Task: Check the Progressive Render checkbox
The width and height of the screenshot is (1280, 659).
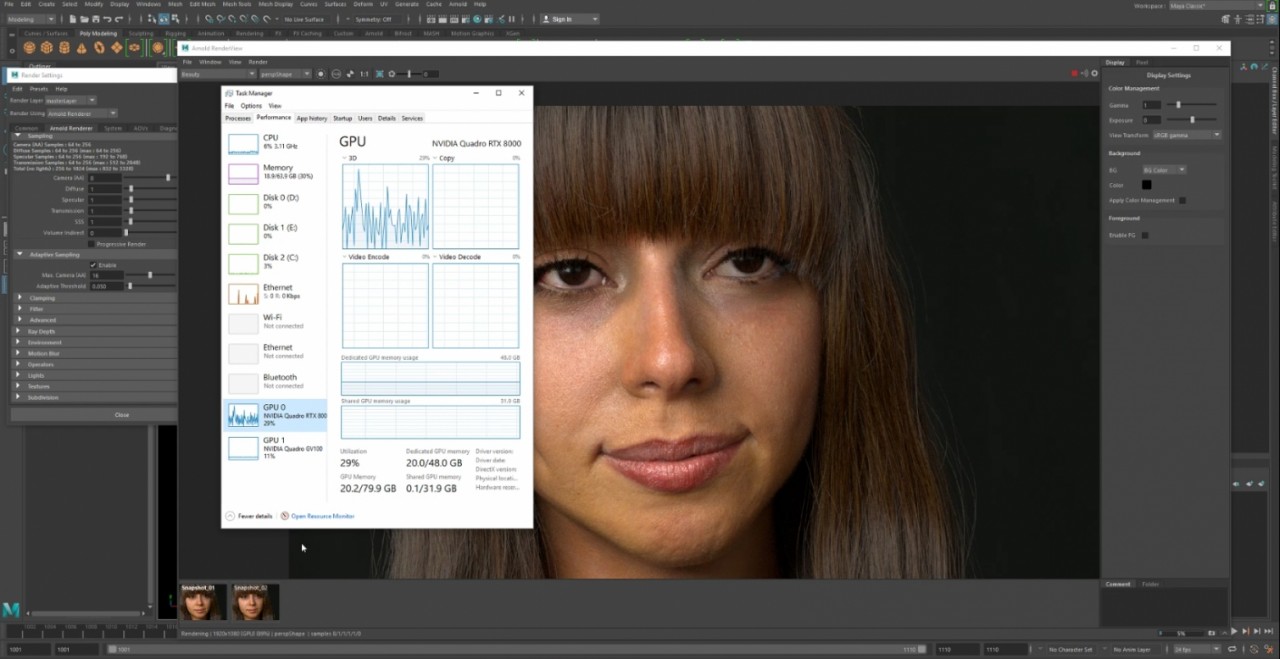Action: click(x=91, y=243)
